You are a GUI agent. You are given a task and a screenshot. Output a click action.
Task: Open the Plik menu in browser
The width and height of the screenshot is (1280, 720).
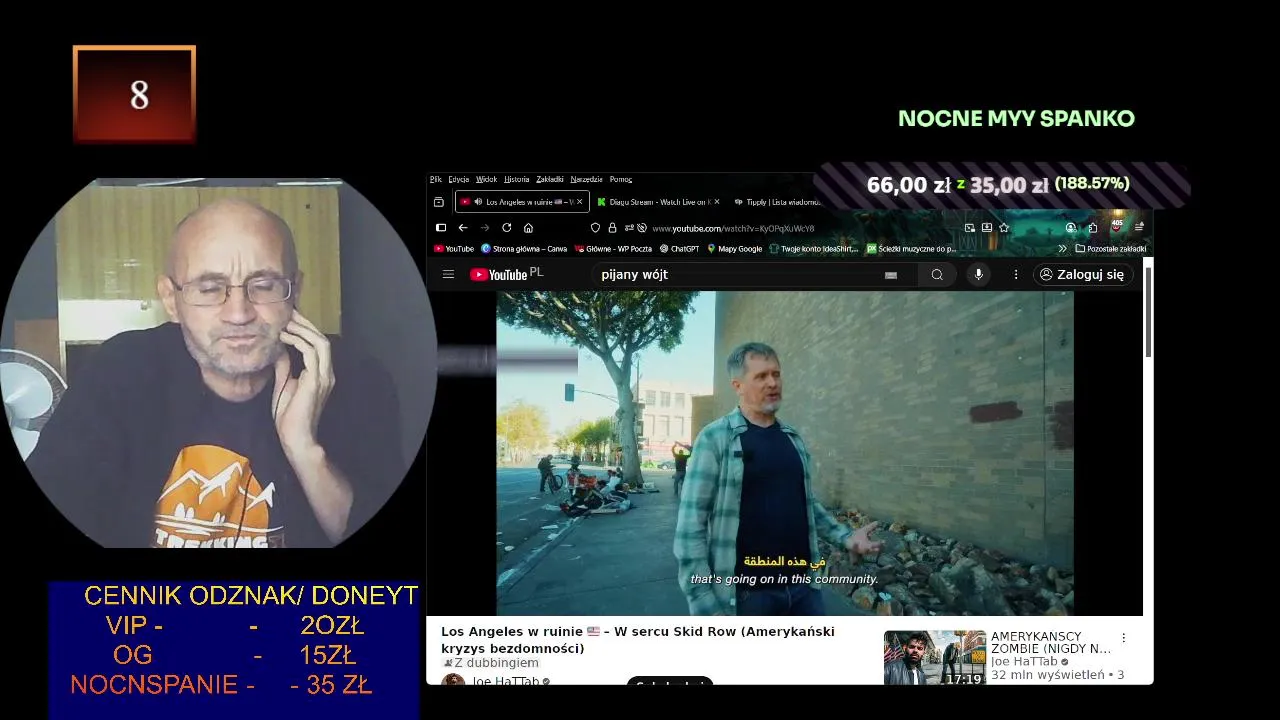click(x=436, y=180)
